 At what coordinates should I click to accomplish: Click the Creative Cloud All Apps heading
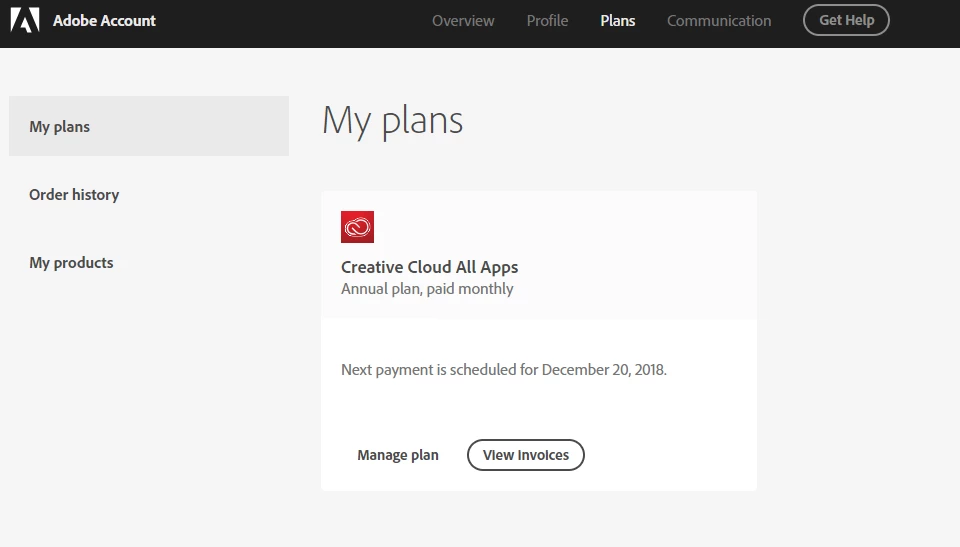[429, 267]
